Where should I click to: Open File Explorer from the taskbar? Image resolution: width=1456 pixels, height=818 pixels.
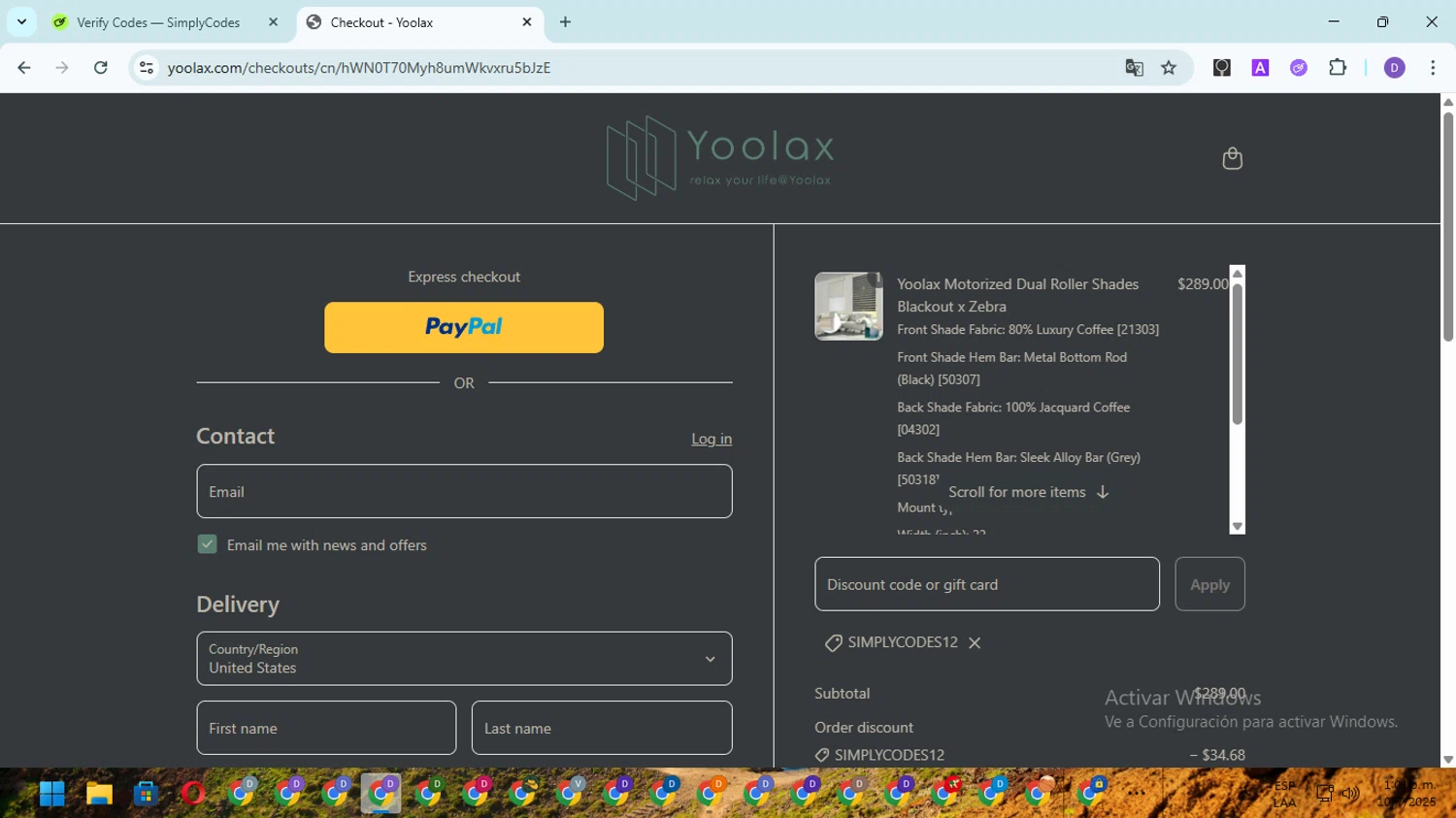click(99, 794)
